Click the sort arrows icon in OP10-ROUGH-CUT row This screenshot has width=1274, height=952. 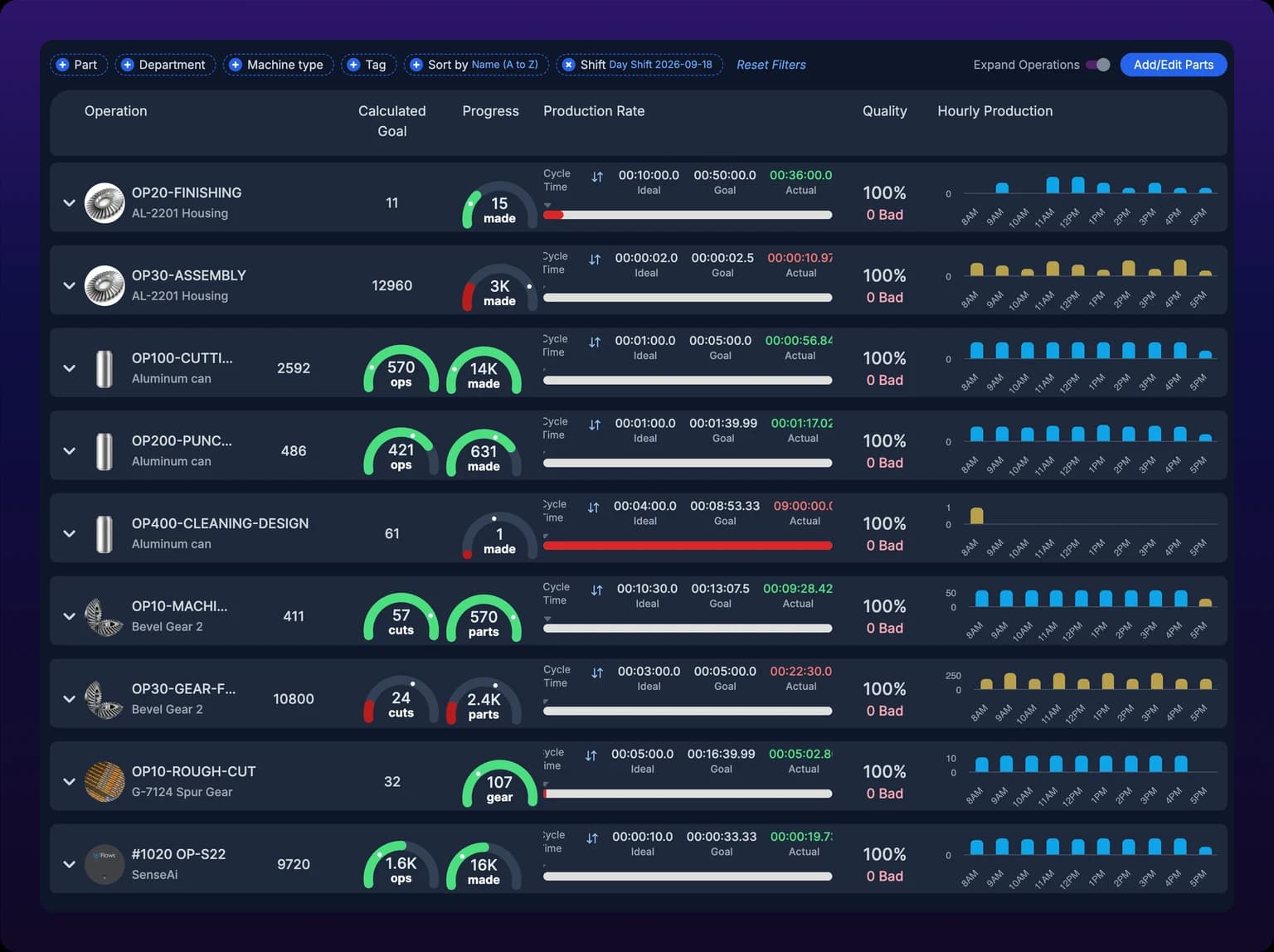point(591,755)
